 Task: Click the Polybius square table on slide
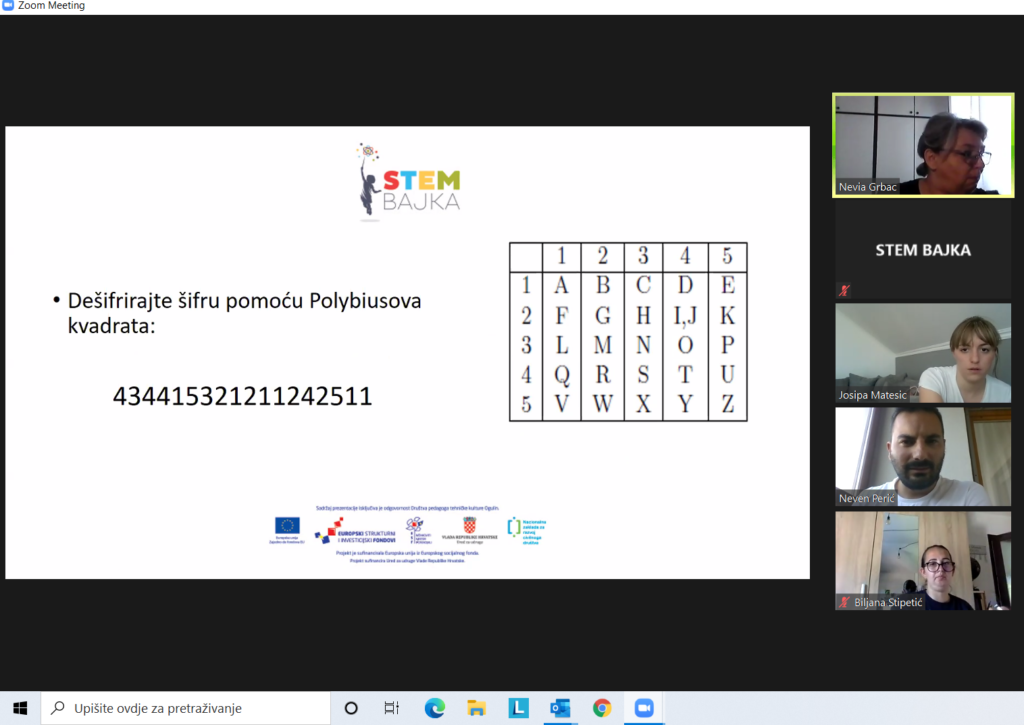[x=628, y=332]
